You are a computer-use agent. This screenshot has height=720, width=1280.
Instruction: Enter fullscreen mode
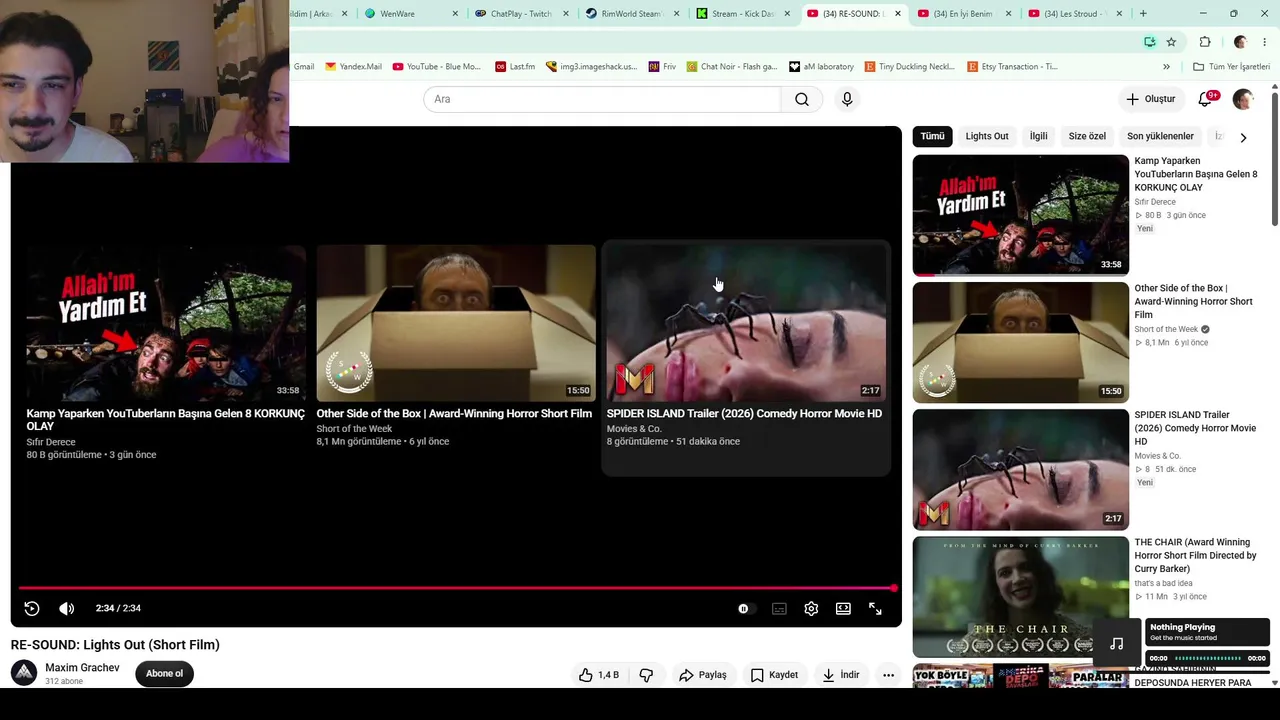875,608
